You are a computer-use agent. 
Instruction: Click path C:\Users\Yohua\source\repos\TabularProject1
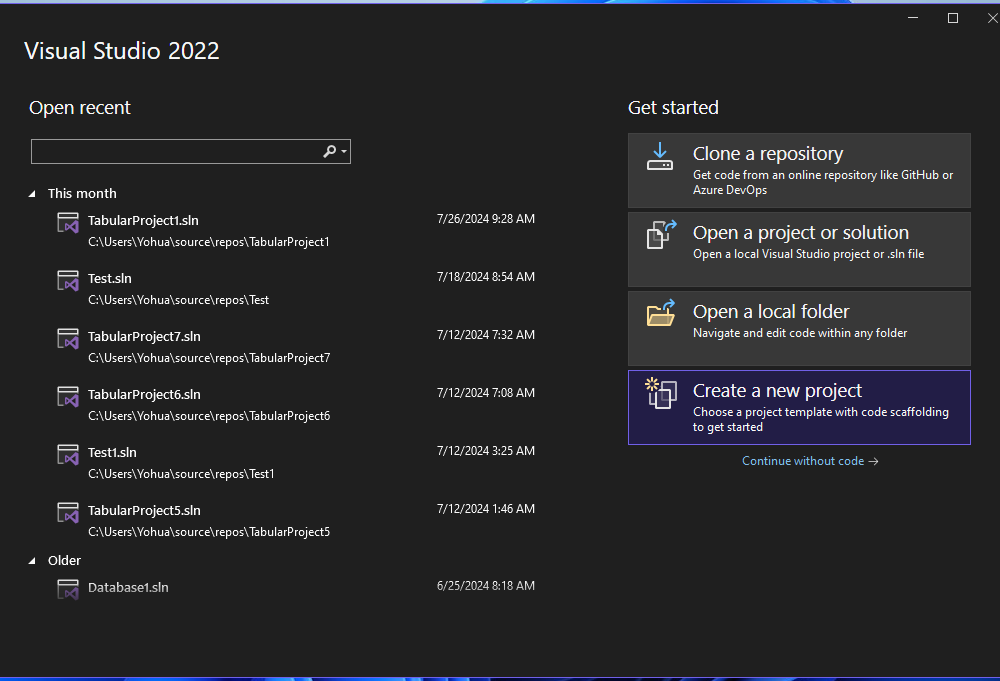point(209,242)
